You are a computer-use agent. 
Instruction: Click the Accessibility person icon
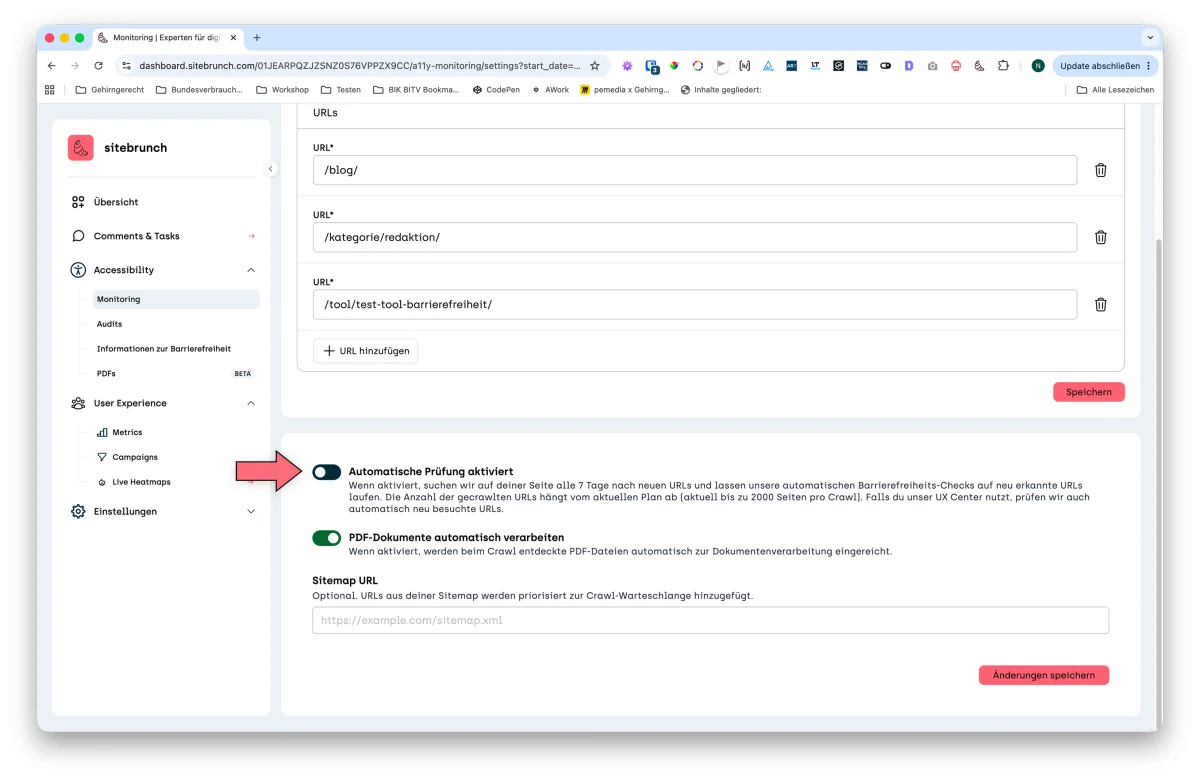tap(78, 270)
